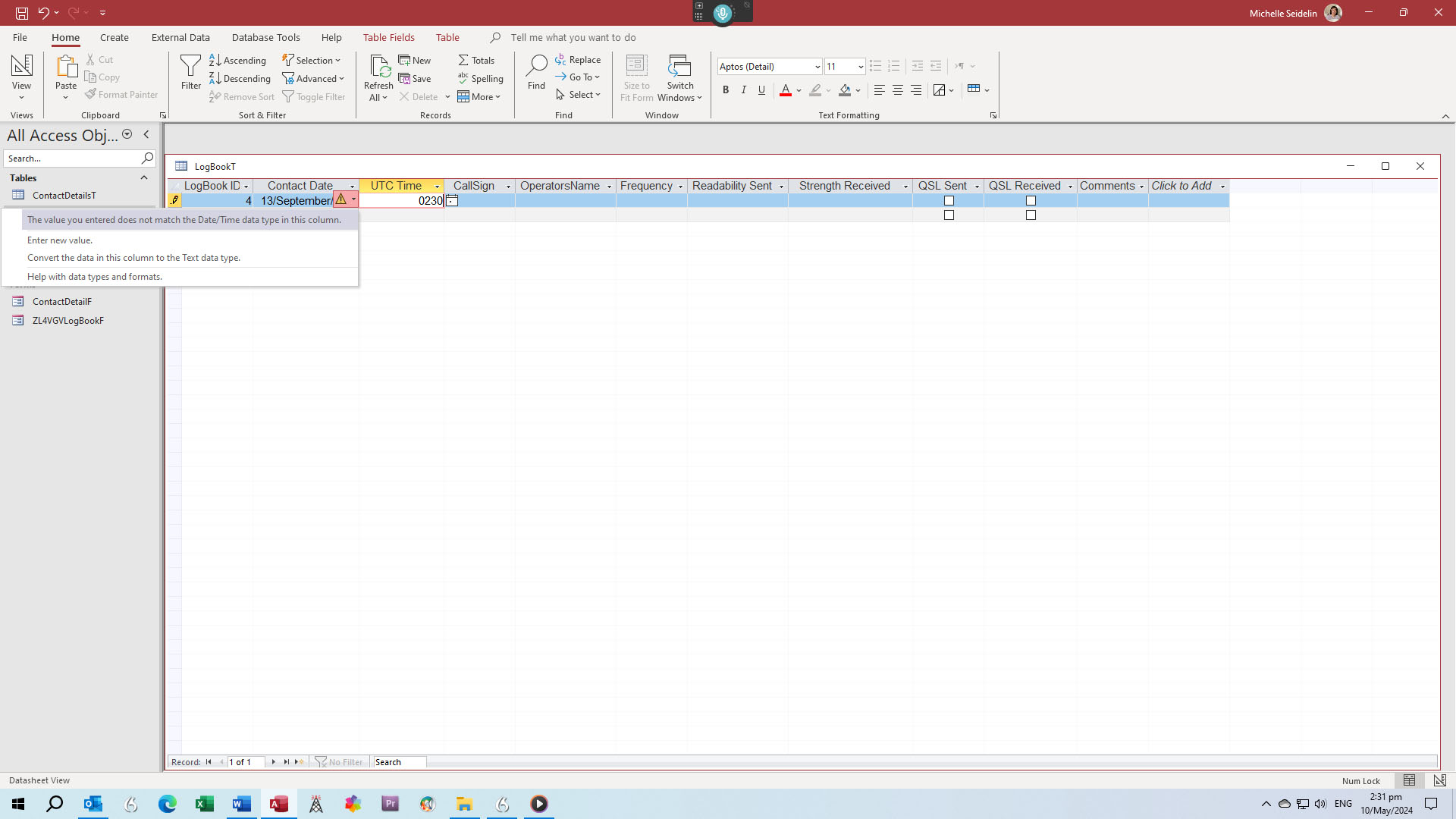Switch to the Database Tools tab

(x=265, y=37)
